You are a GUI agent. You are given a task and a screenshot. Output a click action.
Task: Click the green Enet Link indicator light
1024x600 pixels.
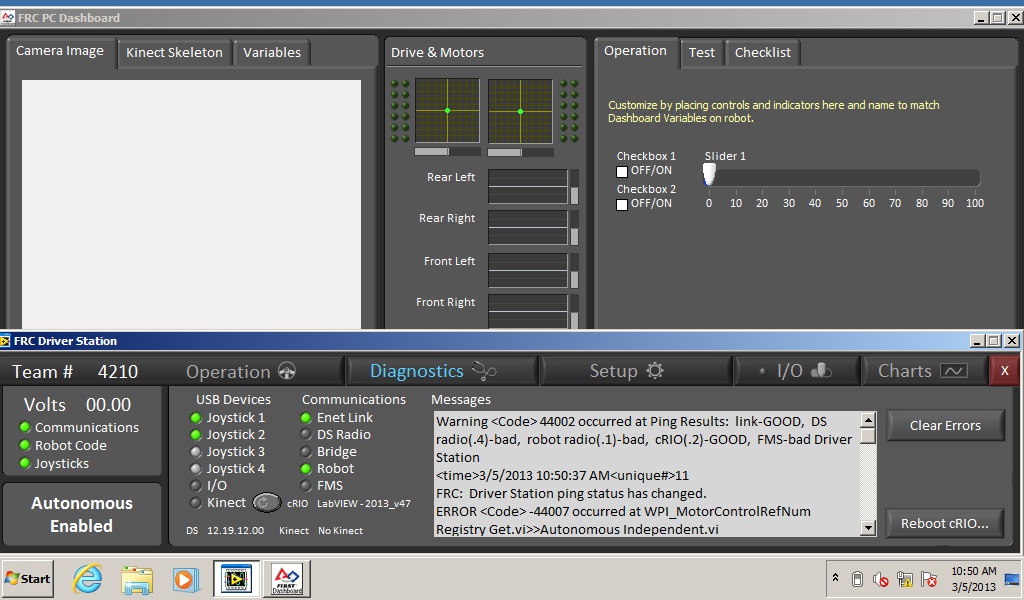pos(306,418)
